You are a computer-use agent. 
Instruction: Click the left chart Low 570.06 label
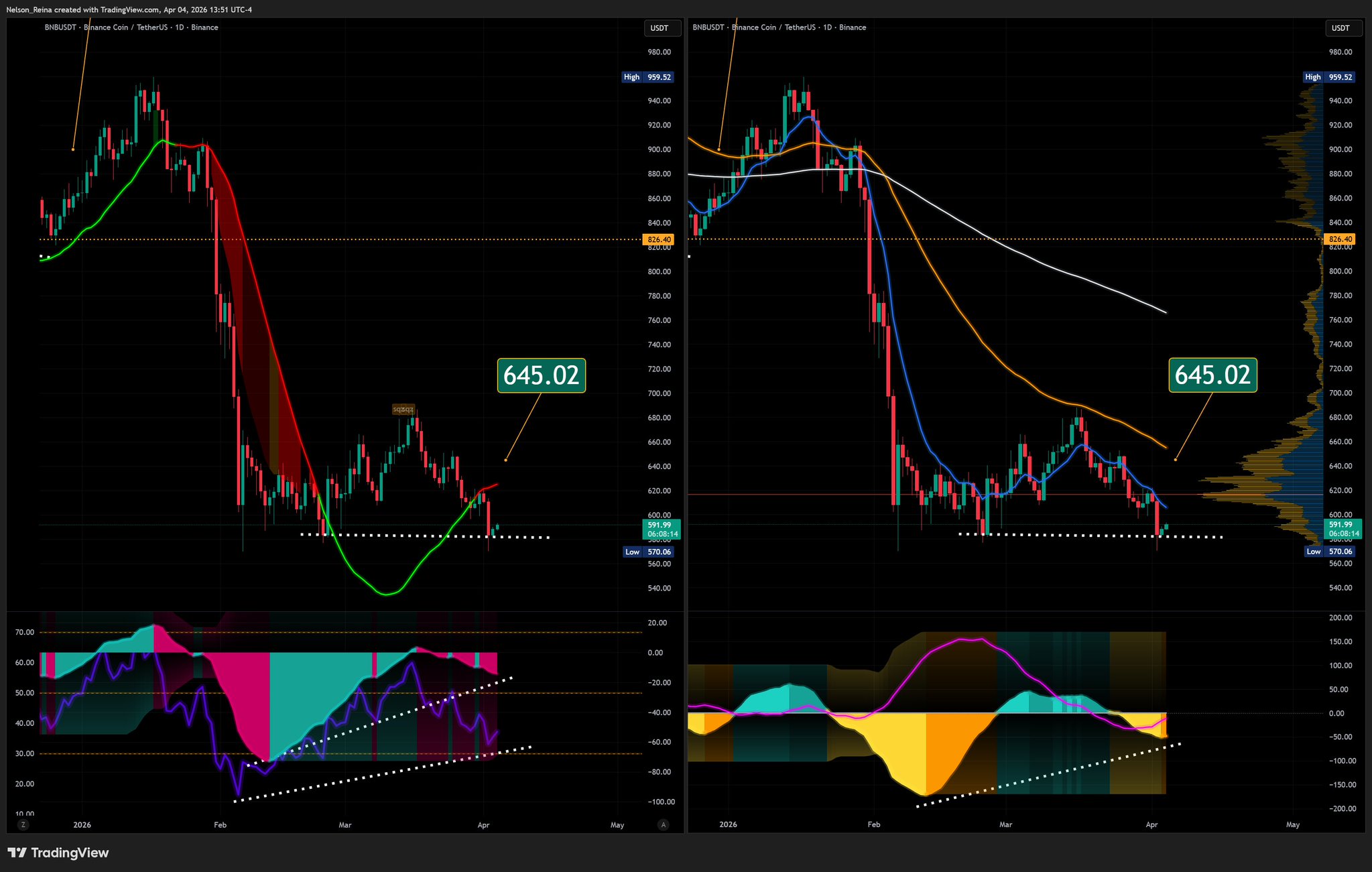(647, 552)
